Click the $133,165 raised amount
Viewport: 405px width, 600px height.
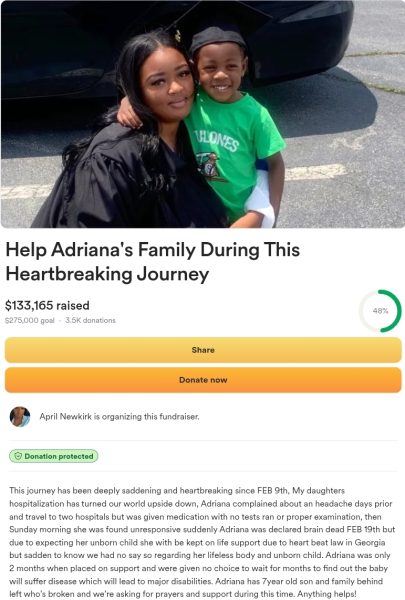[x=47, y=305]
